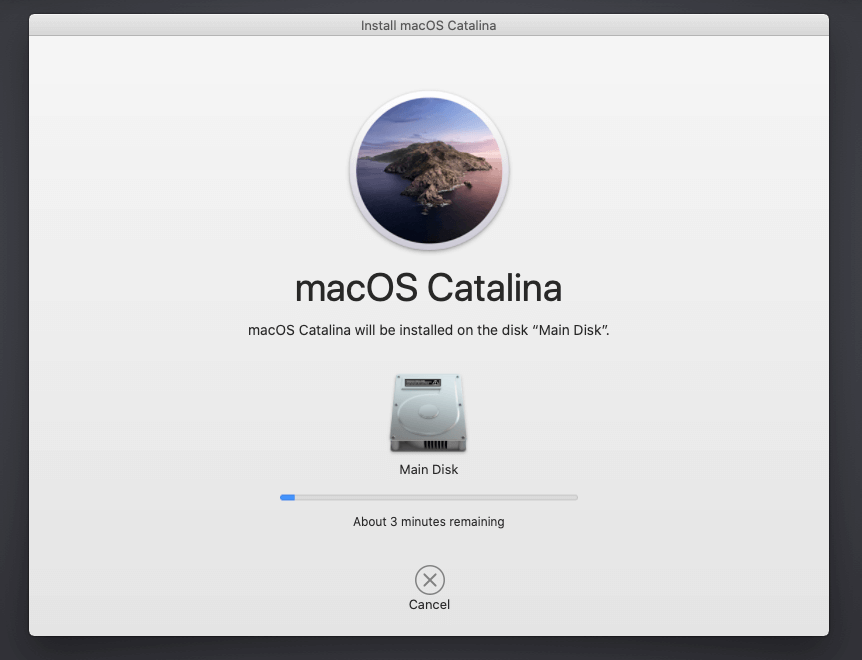Click the large "macOS Catalina" heading
862x660 pixels.
click(428, 289)
